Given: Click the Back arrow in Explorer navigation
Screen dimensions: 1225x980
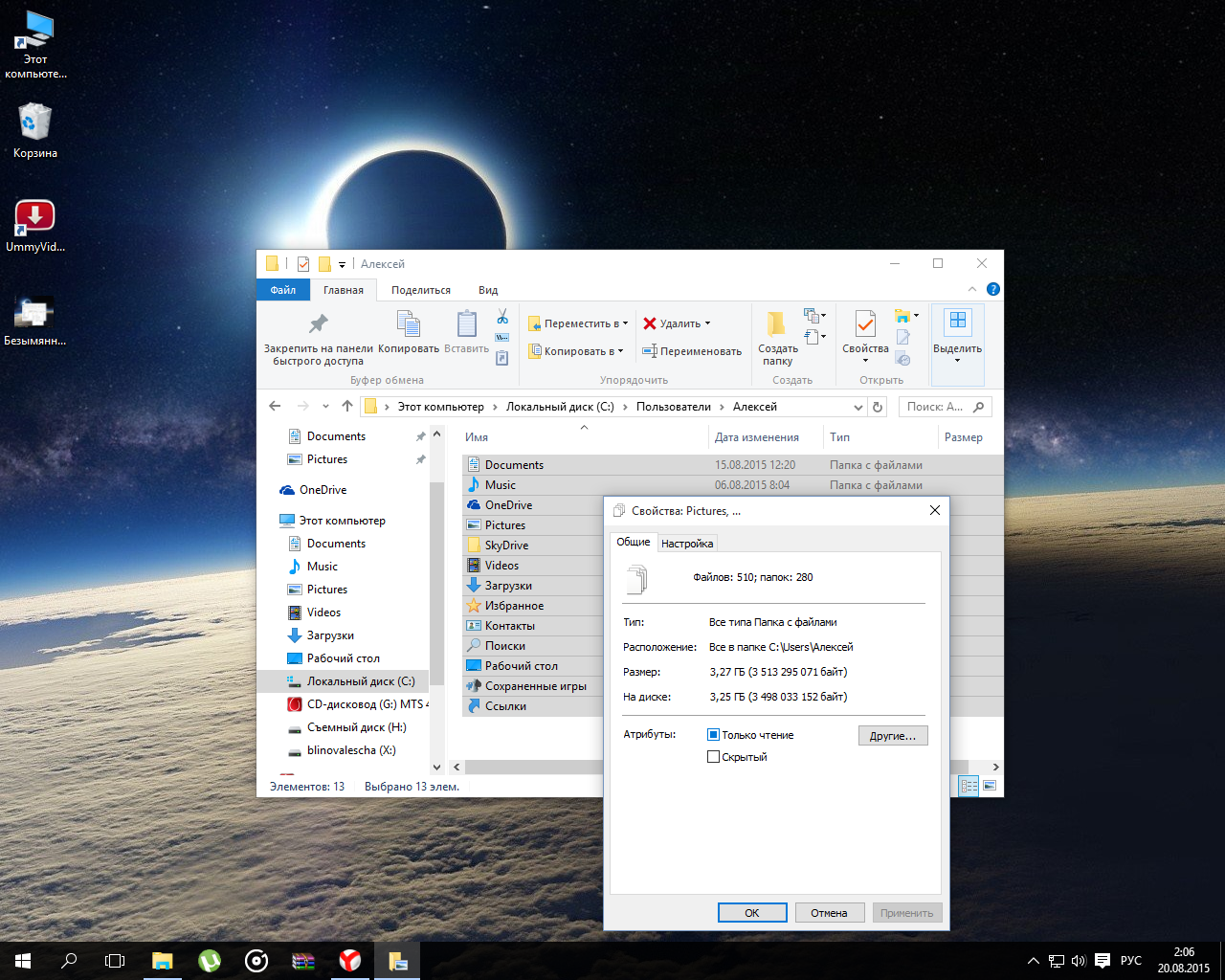Looking at the screenshot, I should click(x=275, y=407).
